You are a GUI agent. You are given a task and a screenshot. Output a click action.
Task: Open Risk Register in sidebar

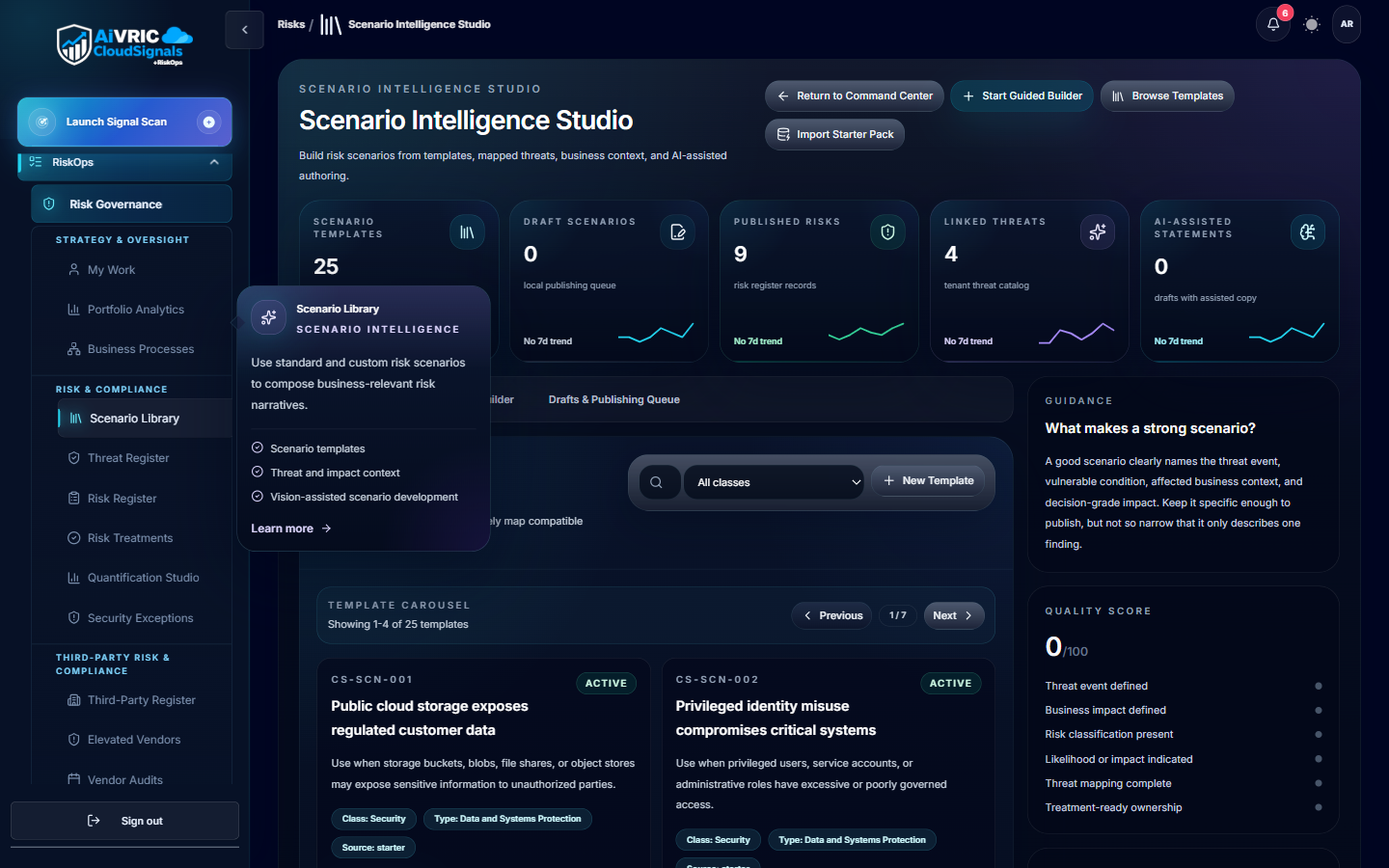tap(122, 499)
